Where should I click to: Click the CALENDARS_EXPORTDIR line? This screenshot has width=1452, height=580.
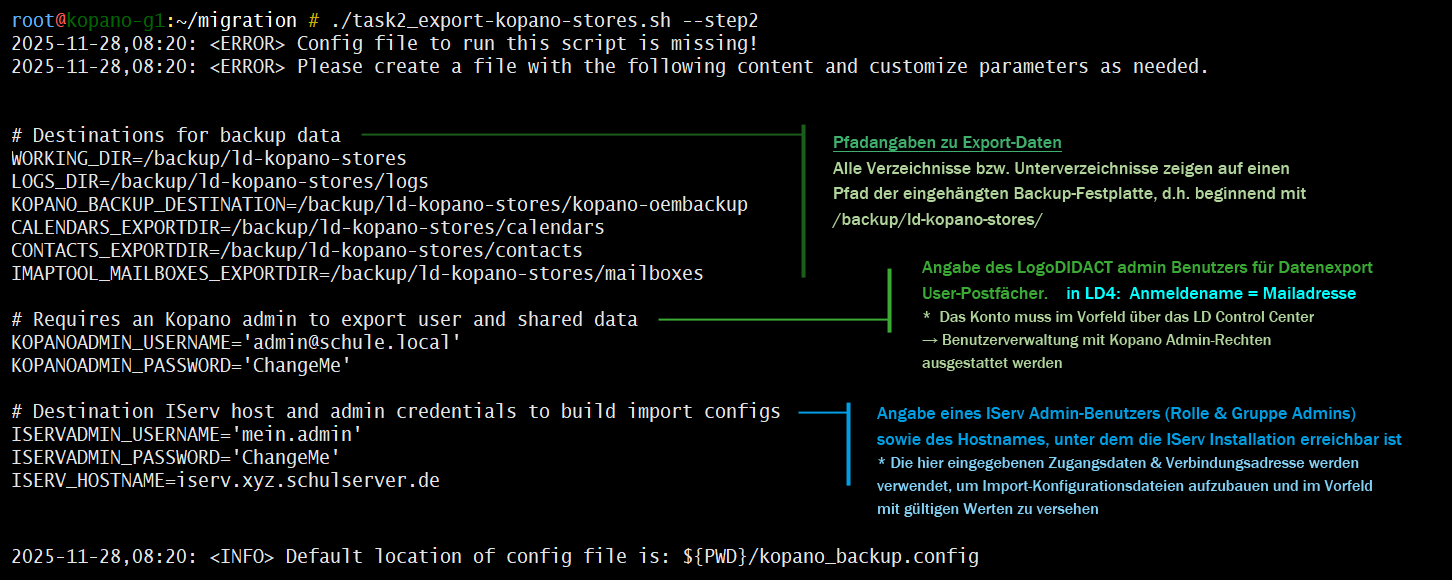tap(308, 227)
